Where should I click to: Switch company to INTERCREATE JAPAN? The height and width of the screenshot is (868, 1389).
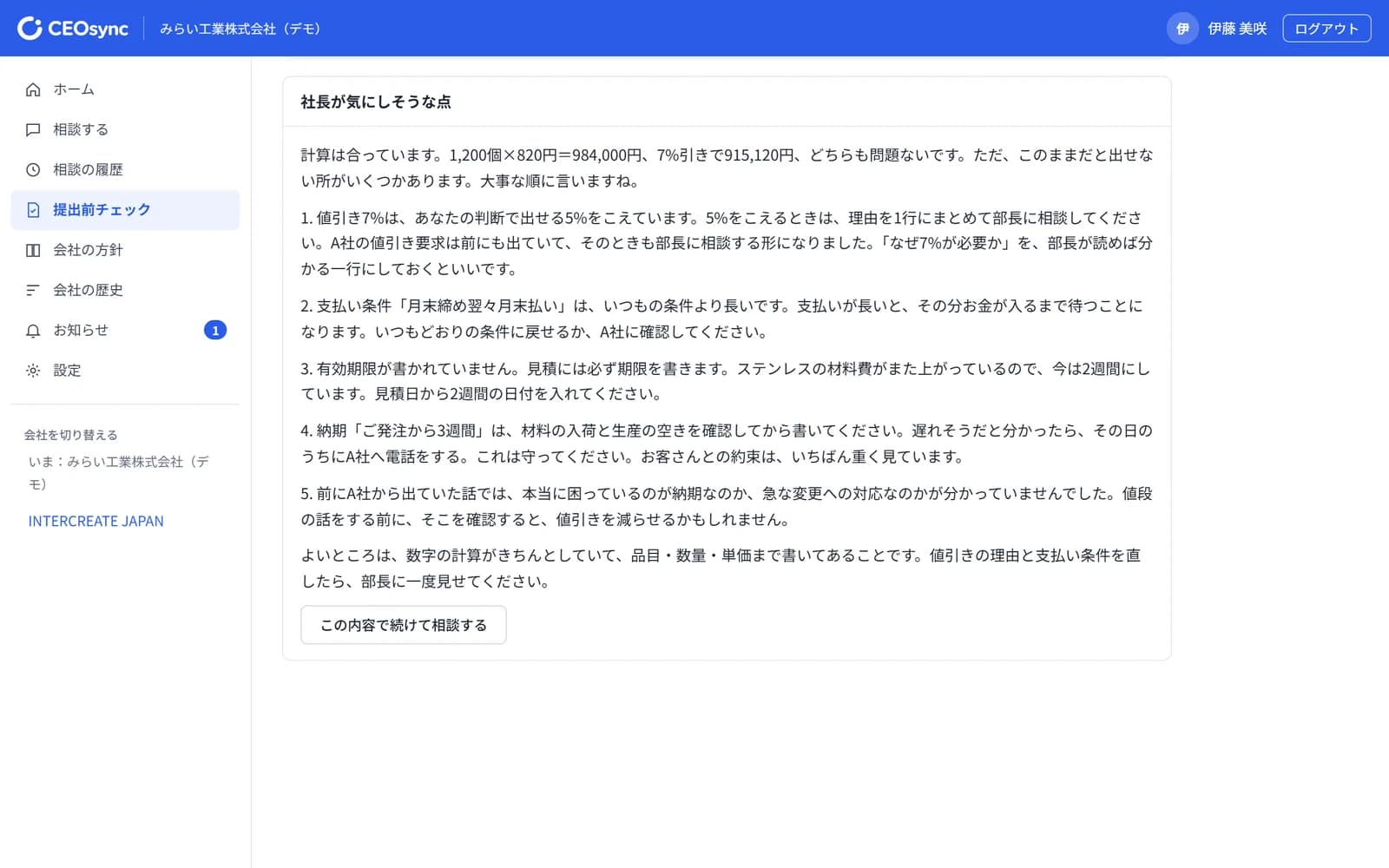95,521
